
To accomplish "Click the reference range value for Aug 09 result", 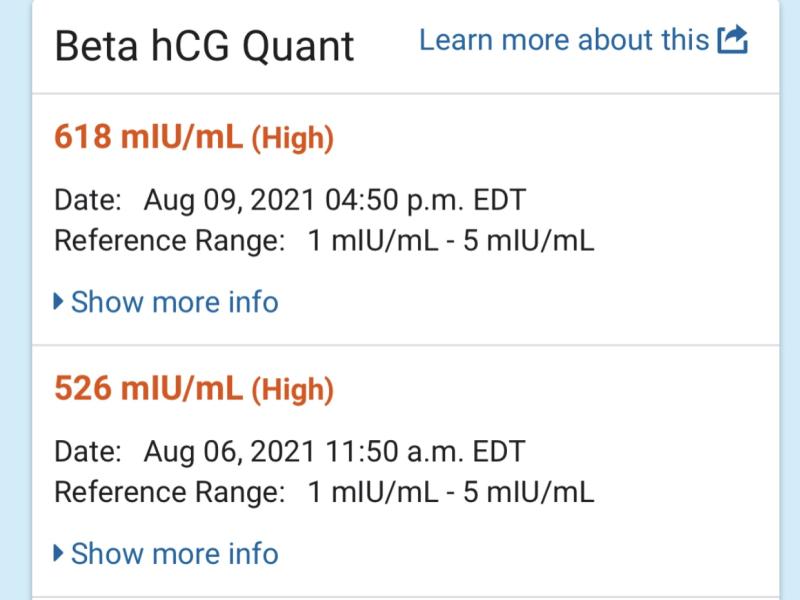I will tap(451, 240).
